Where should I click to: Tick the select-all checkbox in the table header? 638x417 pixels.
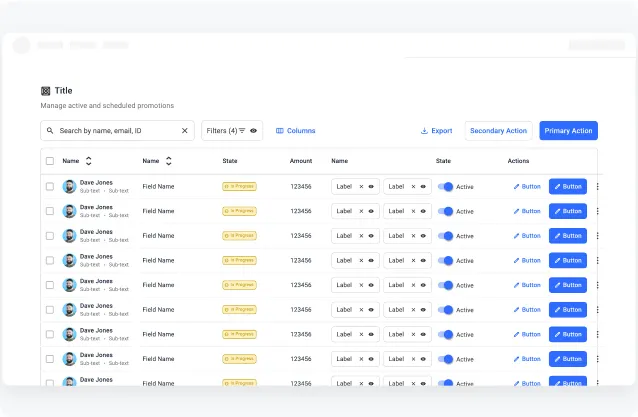(50, 161)
